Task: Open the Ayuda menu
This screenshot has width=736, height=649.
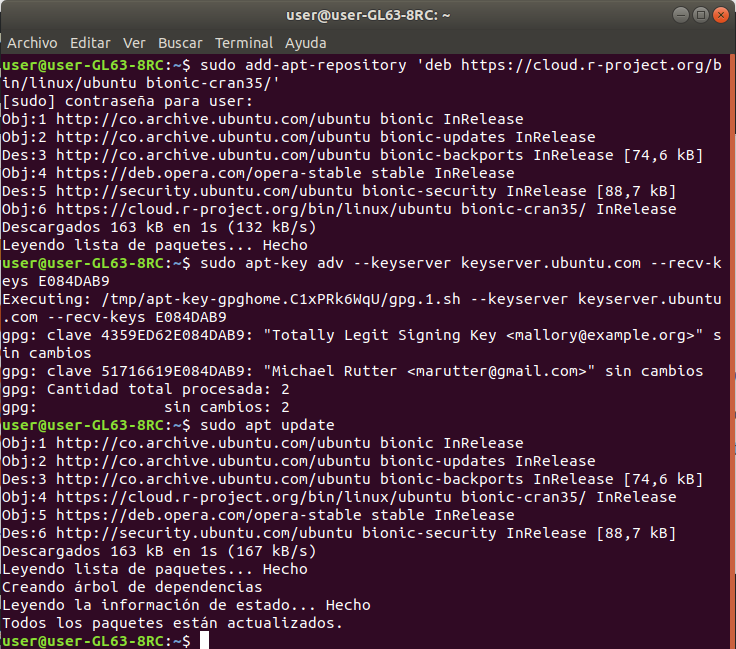Action: 306,43
